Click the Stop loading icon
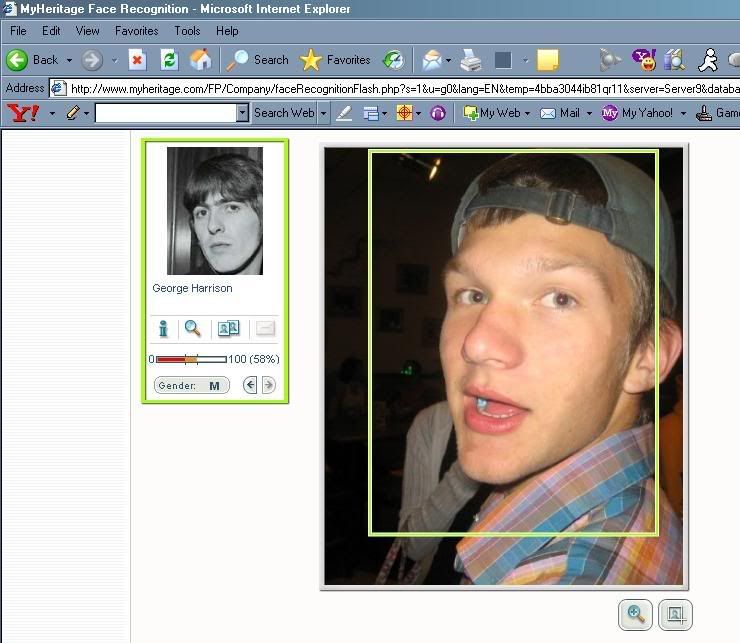Viewport: 740px width, 643px height. click(137, 60)
